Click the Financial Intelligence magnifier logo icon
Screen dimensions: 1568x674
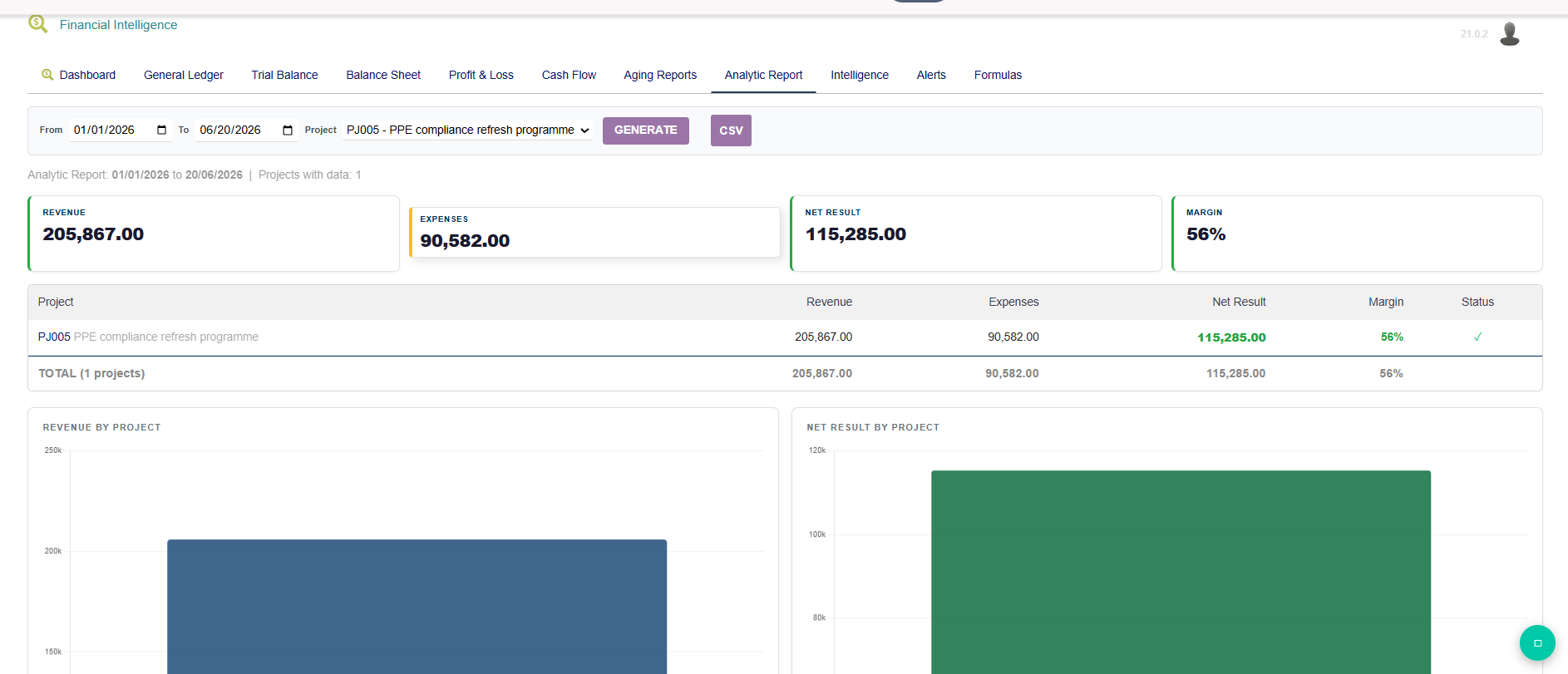pyautogui.click(x=37, y=24)
